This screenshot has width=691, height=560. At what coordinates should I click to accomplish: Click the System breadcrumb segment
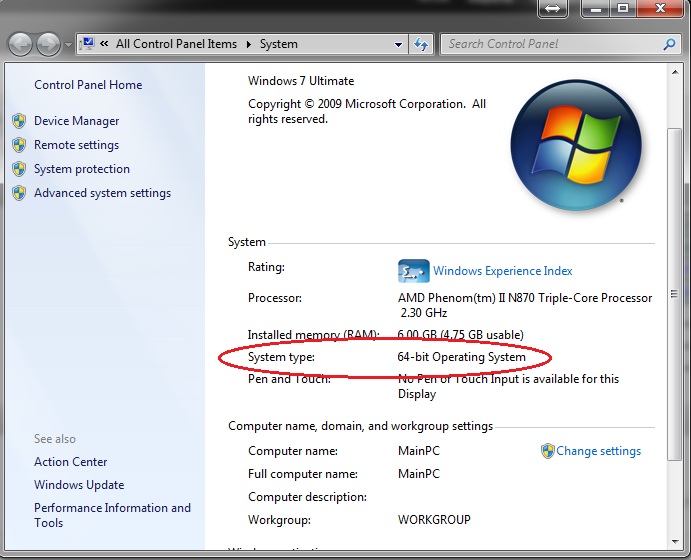[x=279, y=44]
